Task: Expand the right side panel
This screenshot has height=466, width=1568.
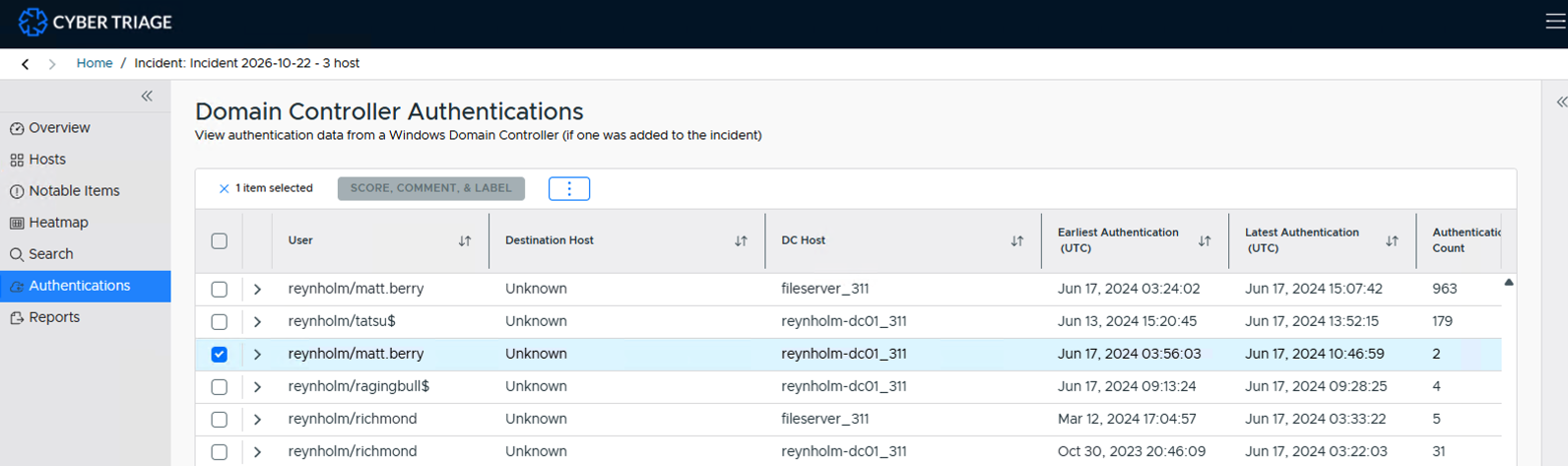Action: pyautogui.click(x=1561, y=101)
